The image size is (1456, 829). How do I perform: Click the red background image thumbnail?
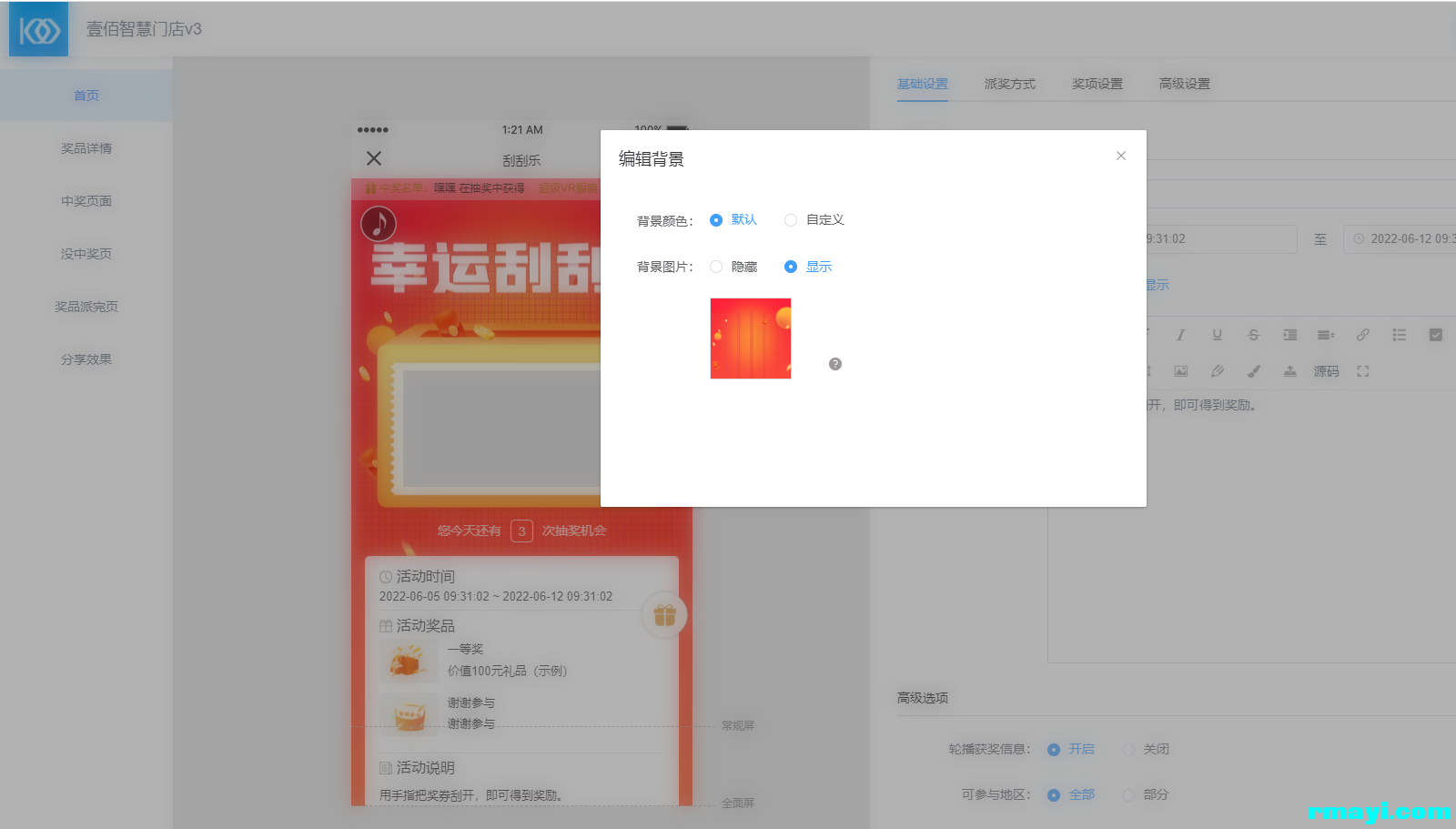pyautogui.click(x=751, y=339)
